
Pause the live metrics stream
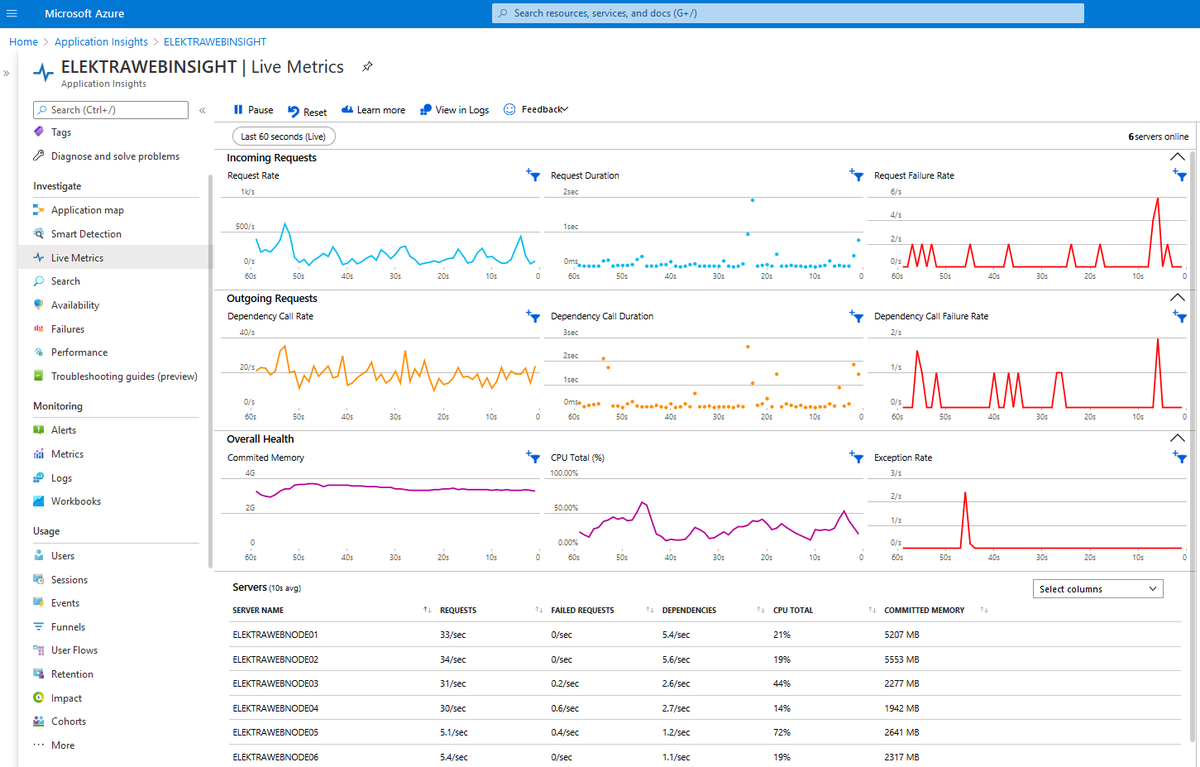(252, 109)
